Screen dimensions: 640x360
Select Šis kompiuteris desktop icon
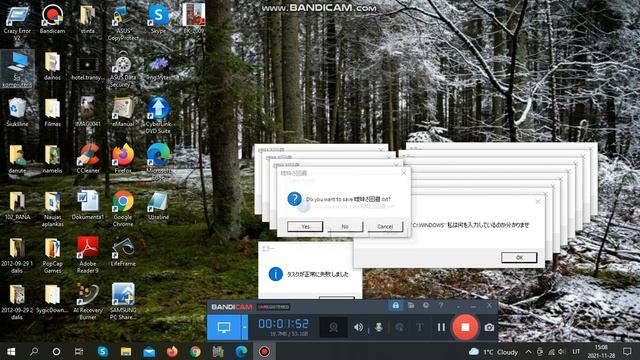[x=17, y=69]
